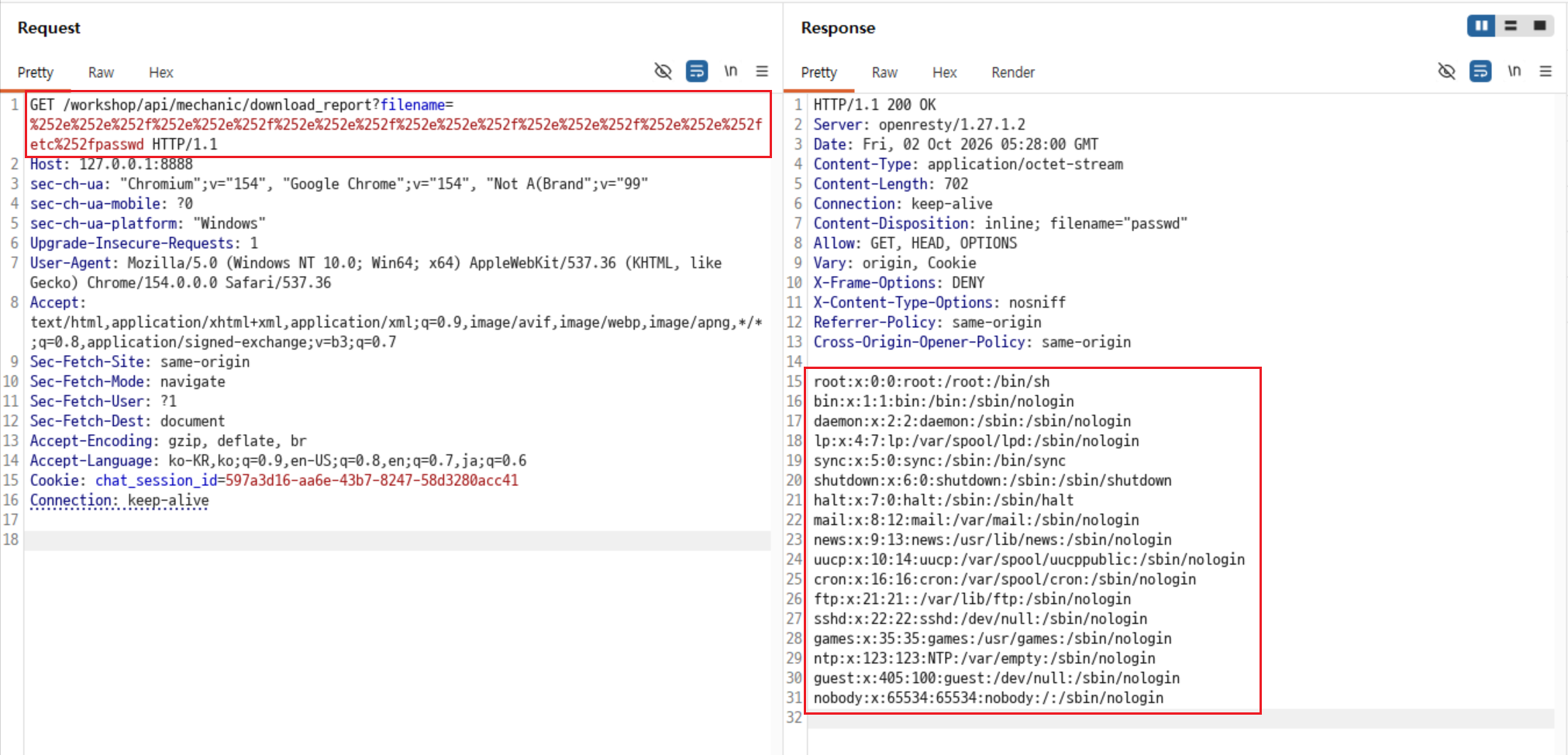Toggle hide non-printable characters in Request panel

click(x=663, y=71)
